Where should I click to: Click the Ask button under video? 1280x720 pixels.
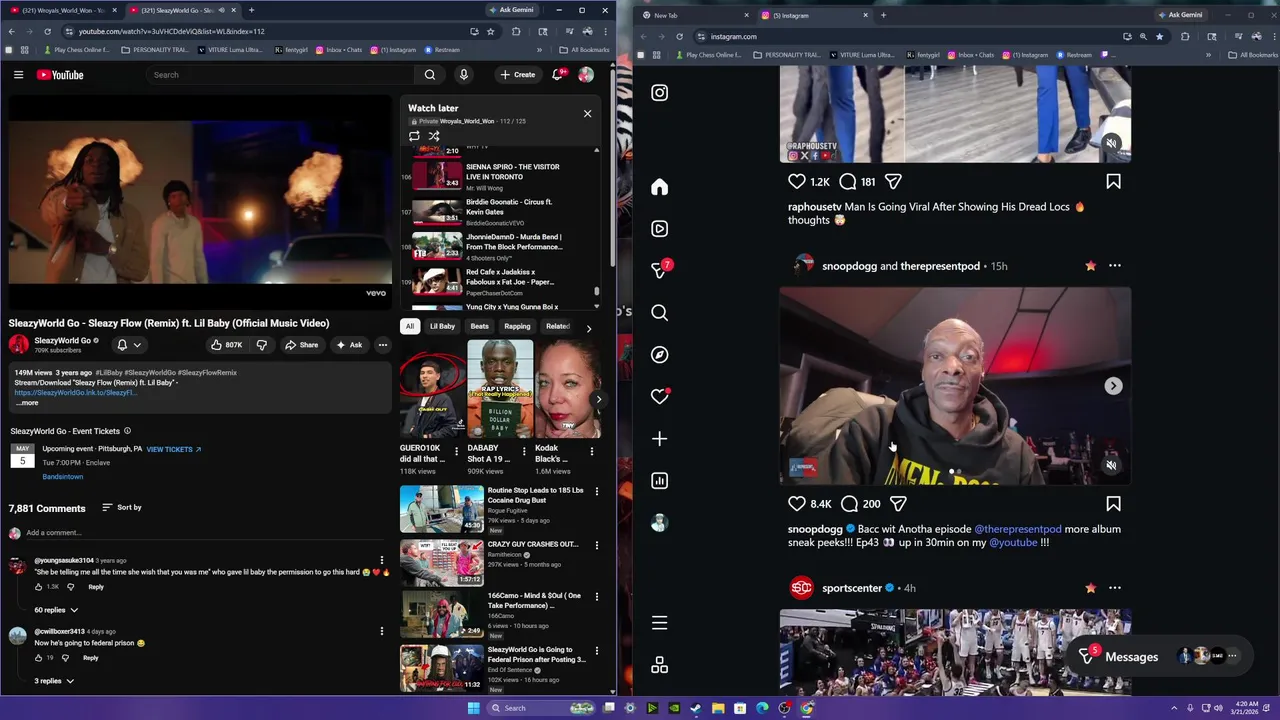coord(349,345)
